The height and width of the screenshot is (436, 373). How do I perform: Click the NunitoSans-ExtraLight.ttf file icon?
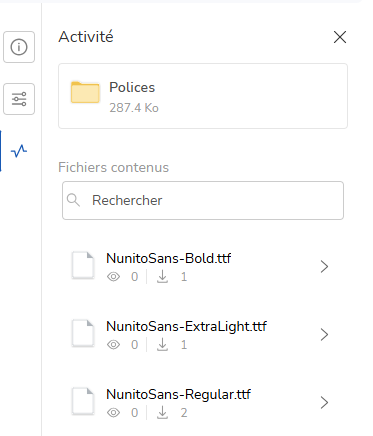(83, 333)
